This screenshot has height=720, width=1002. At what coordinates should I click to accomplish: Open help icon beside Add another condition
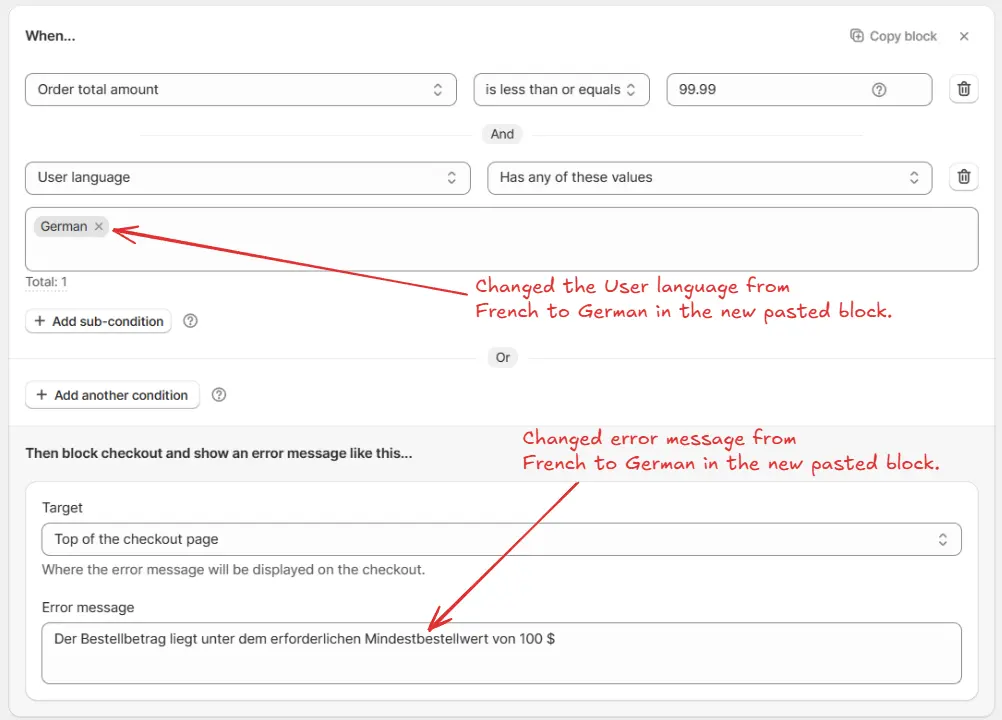click(219, 395)
